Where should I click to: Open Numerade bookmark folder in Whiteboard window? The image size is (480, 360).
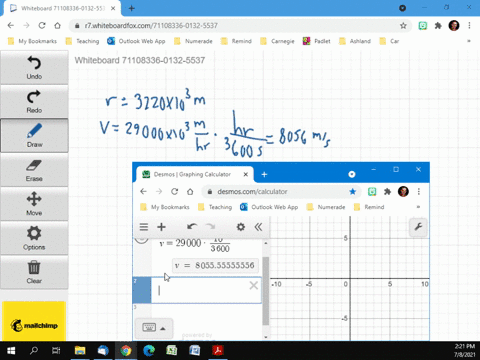point(193,41)
